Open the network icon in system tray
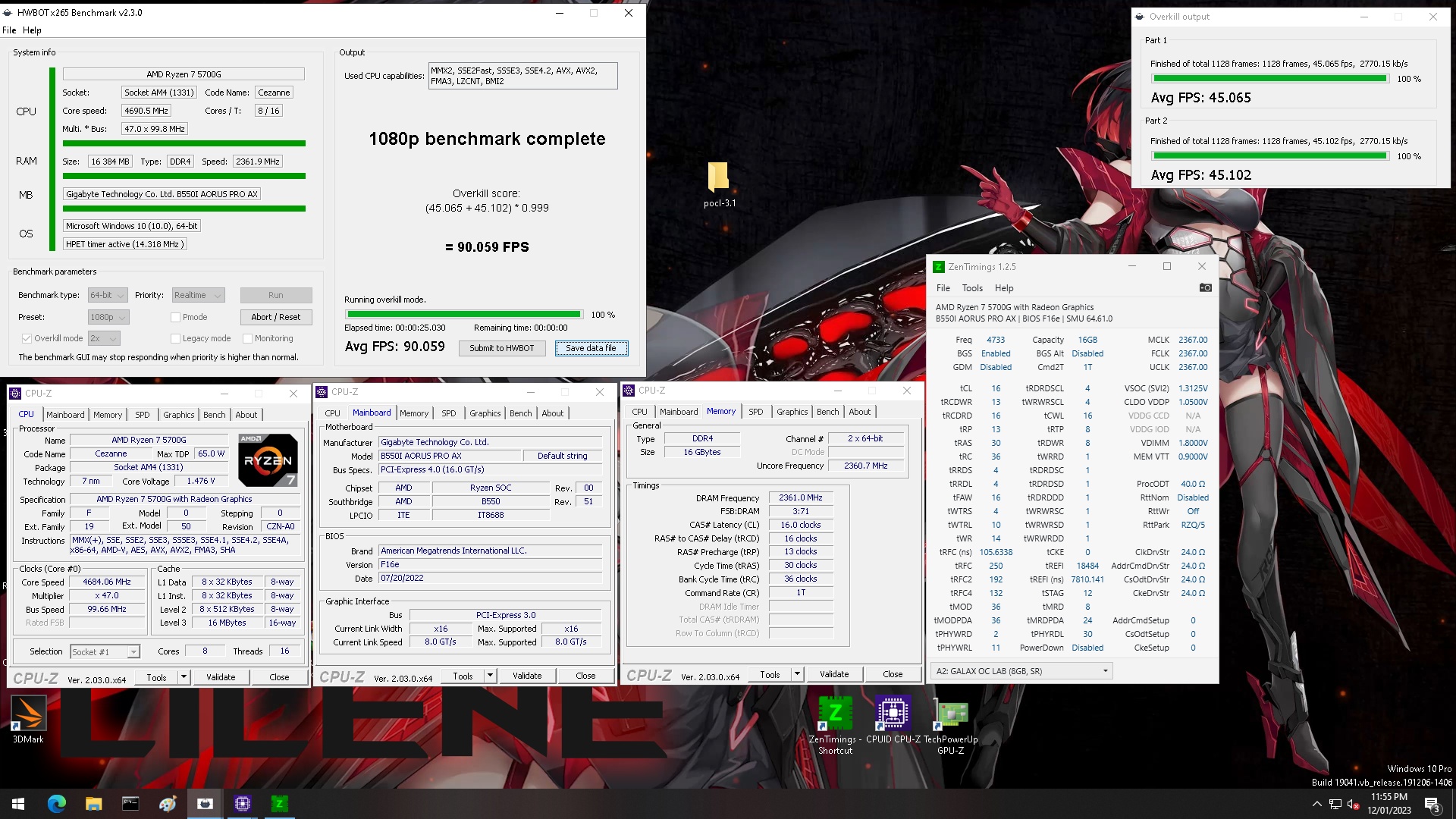The width and height of the screenshot is (1456, 819). [1335, 804]
